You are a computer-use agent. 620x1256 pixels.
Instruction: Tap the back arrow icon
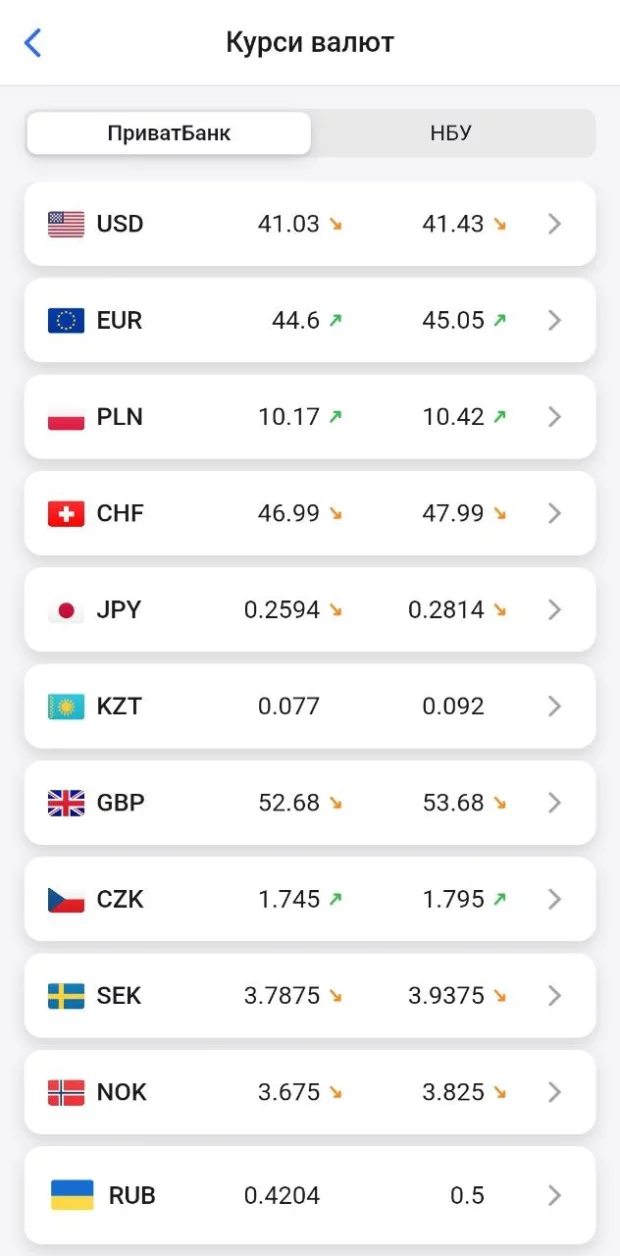pyautogui.click(x=33, y=43)
